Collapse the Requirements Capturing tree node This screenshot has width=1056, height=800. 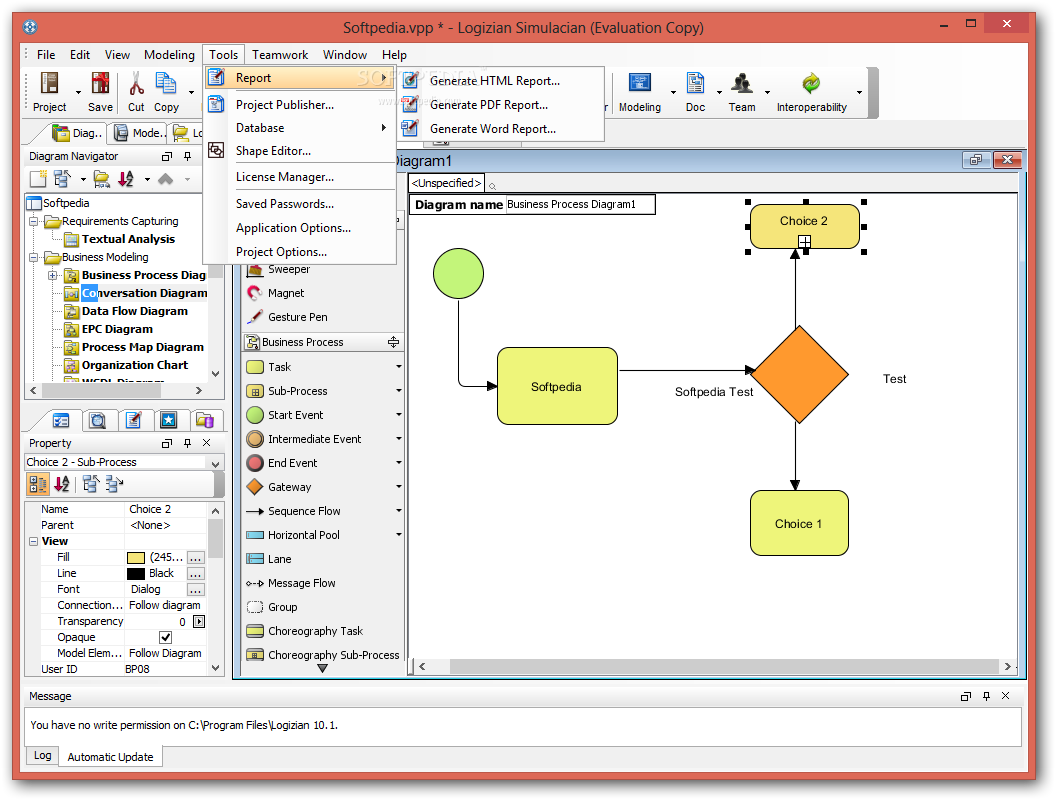(x=33, y=221)
